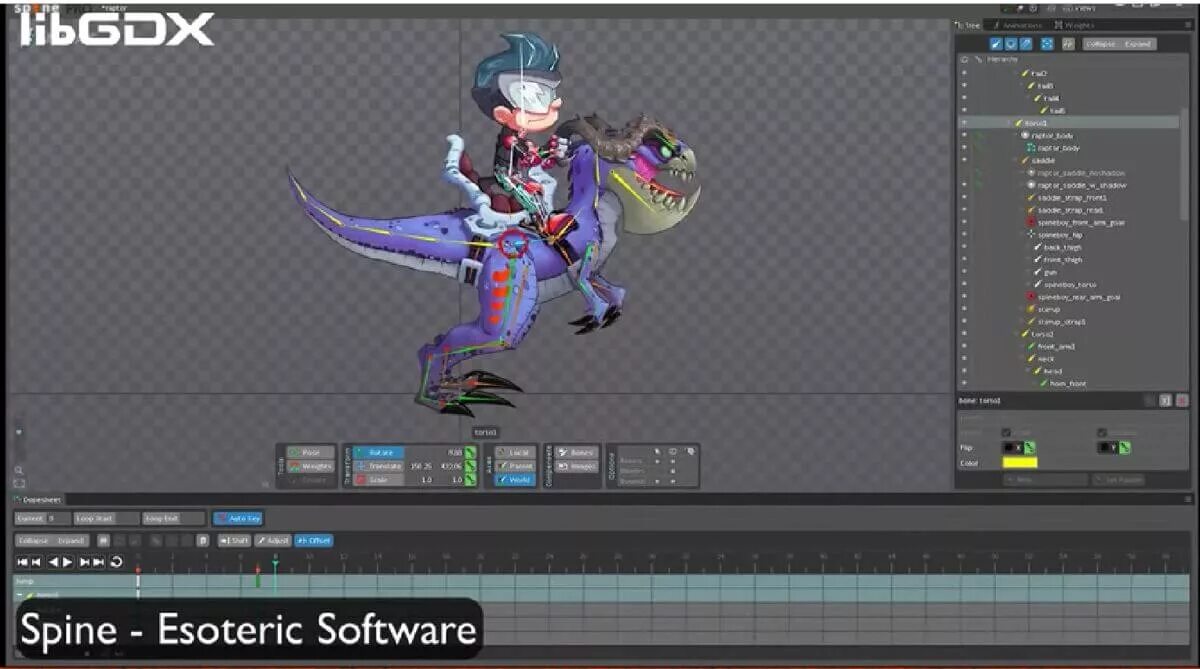Activate the Translate transform tool
1200x669 pixels.
tap(378, 466)
